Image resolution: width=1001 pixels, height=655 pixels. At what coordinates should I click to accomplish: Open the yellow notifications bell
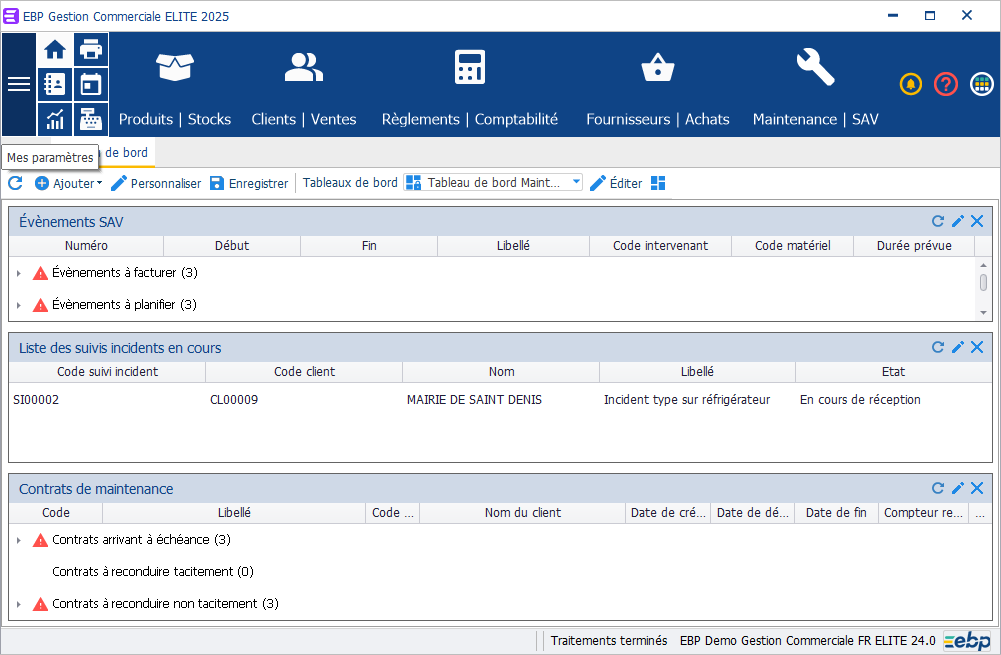click(910, 85)
